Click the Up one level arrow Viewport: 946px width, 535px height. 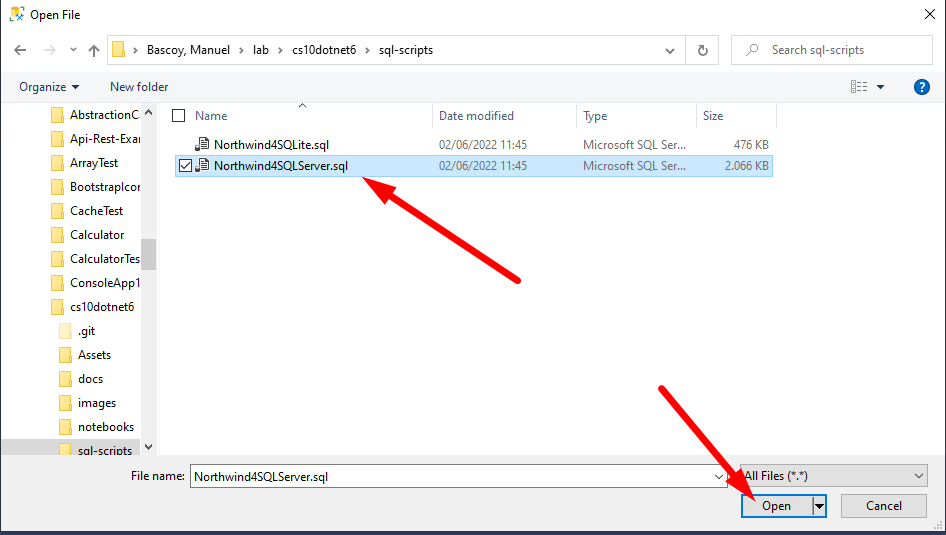click(x=94, y=50)
